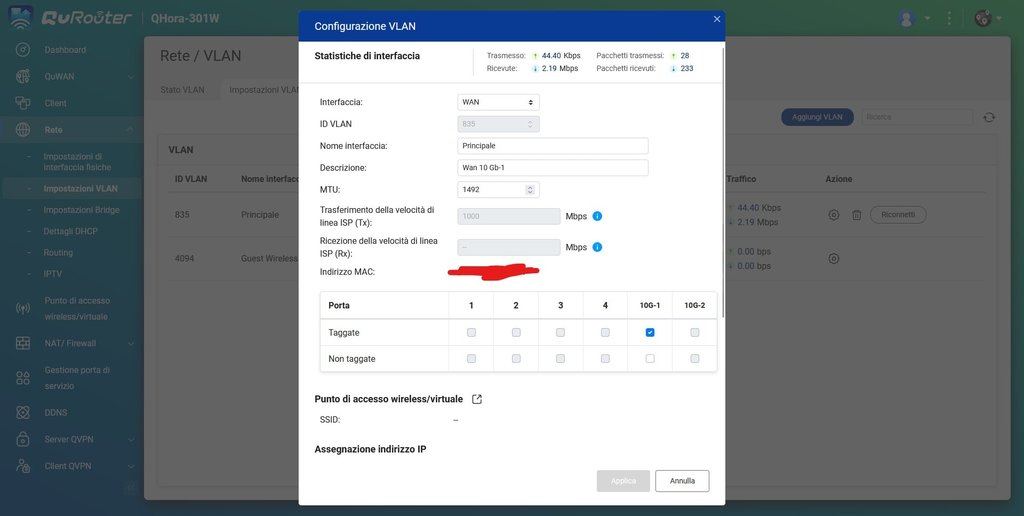Click the Applica button
The width and height of the screenshot is (1024, 516).
(623, 481)
